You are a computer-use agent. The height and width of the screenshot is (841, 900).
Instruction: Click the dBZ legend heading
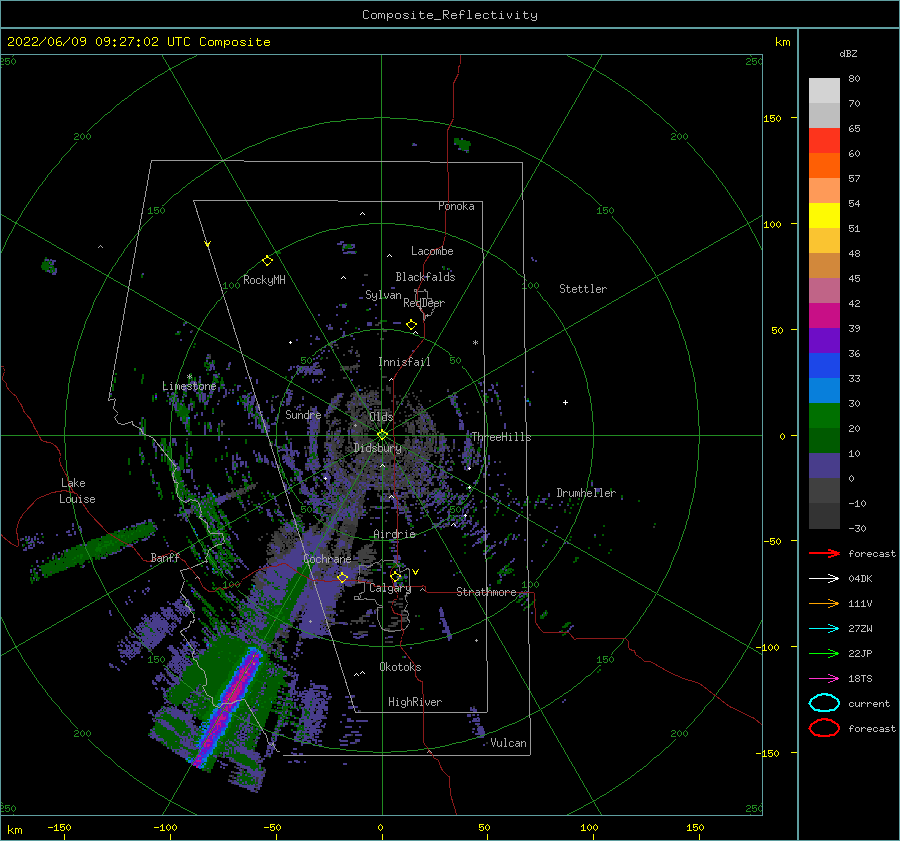[848, 53]
